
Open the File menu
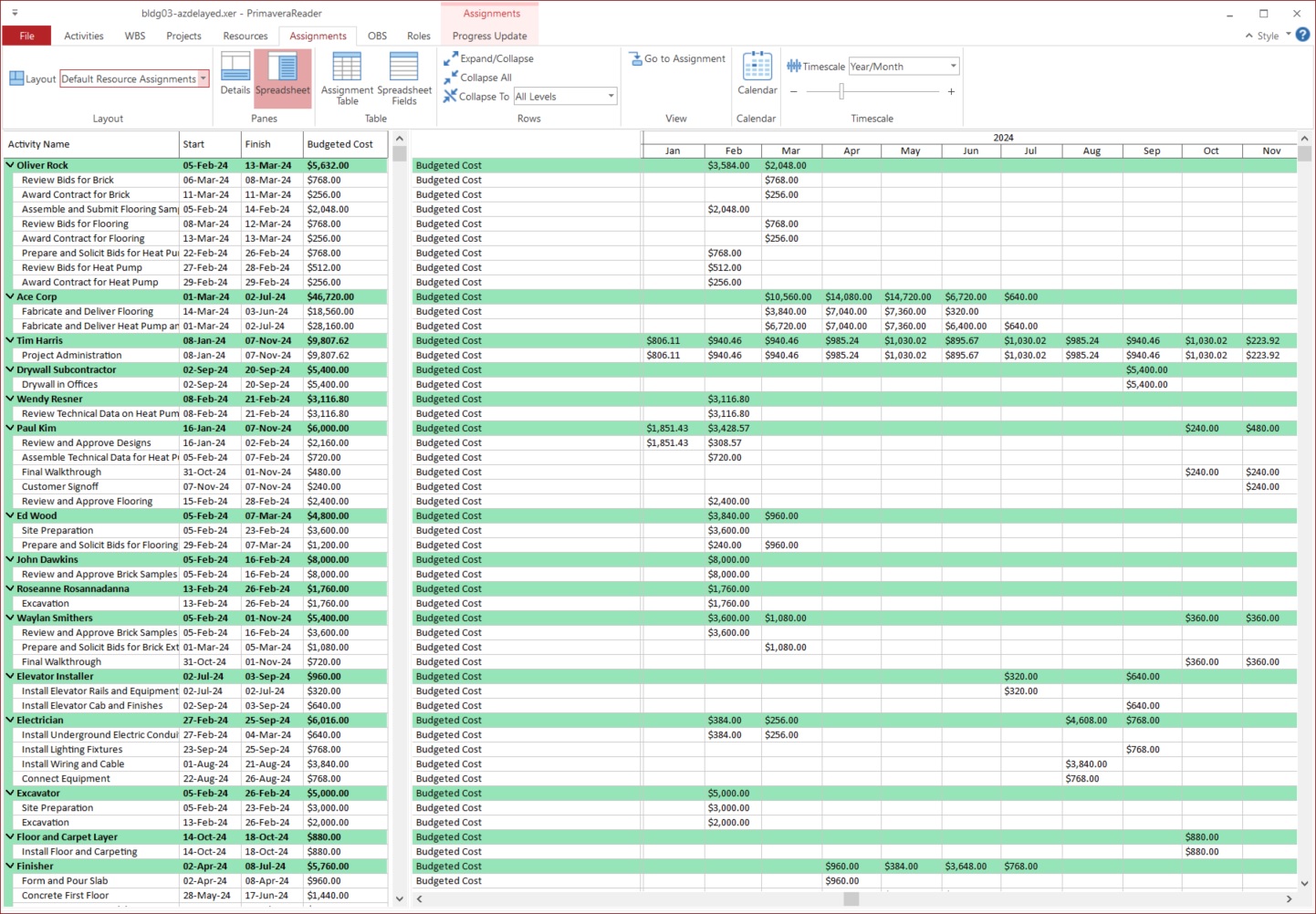(x=26, y=36)
